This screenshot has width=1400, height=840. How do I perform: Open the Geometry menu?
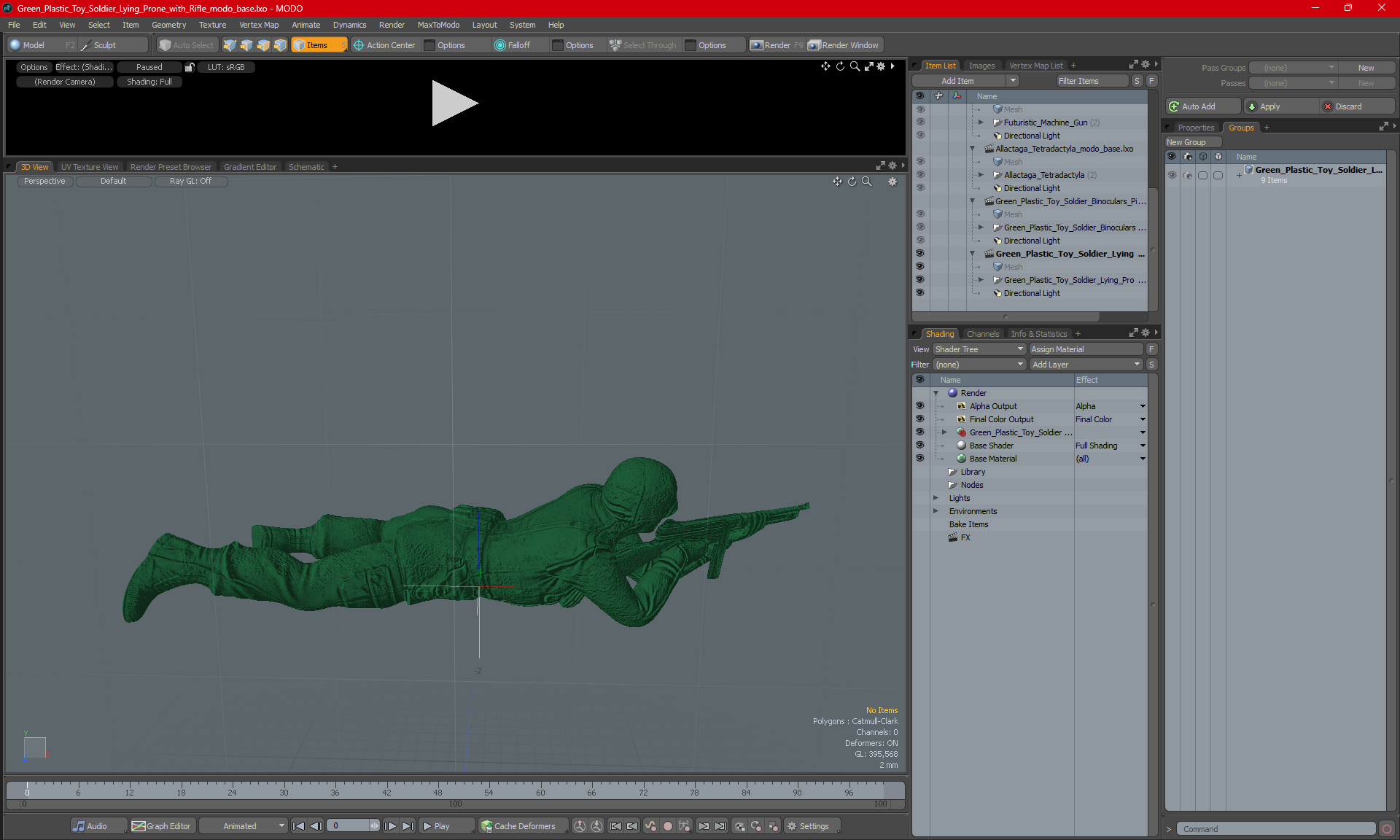[x=168, y=25]
